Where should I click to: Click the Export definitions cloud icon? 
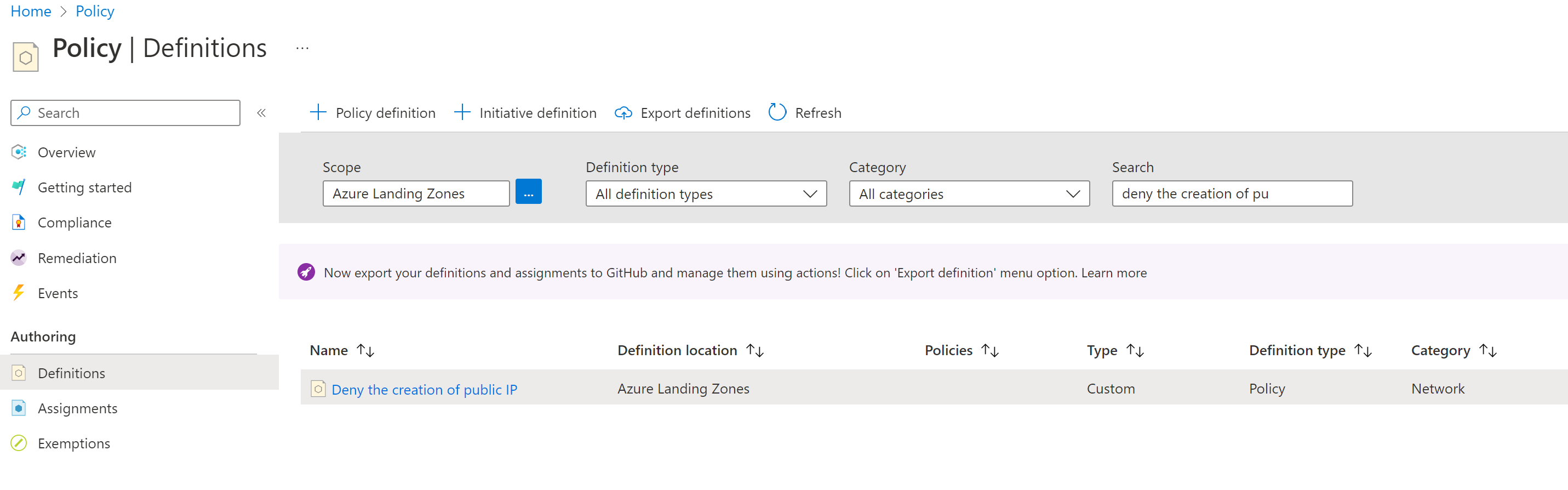click(x=623, y=112)
